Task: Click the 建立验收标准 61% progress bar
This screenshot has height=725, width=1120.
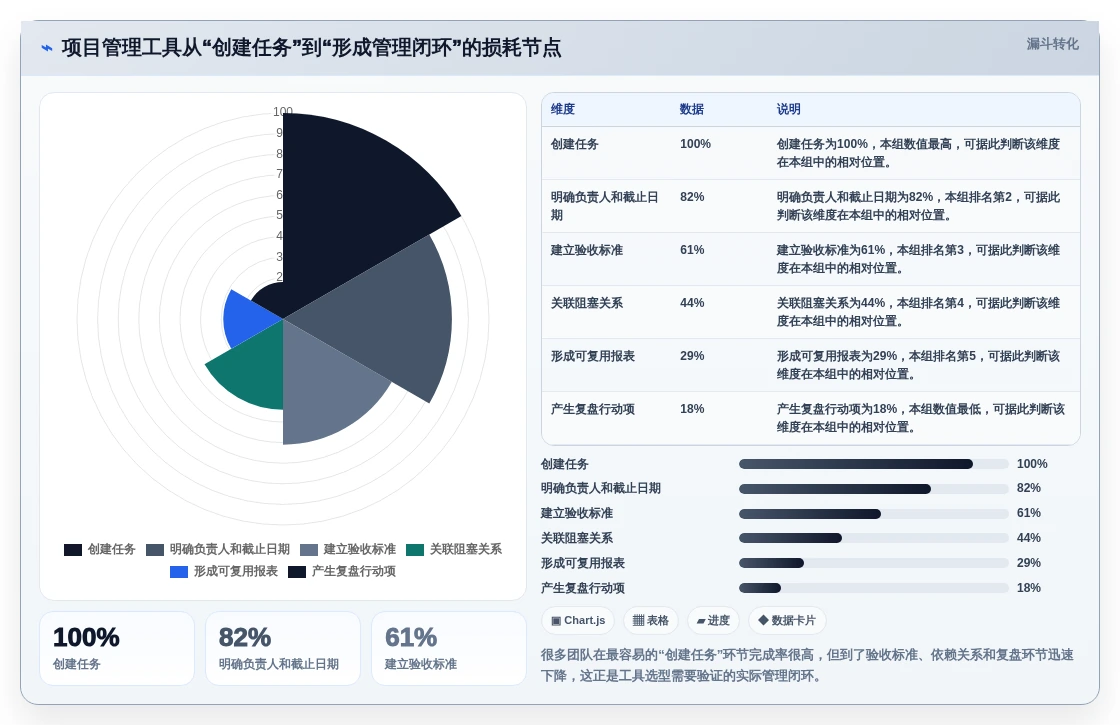Action: [874, 514]
